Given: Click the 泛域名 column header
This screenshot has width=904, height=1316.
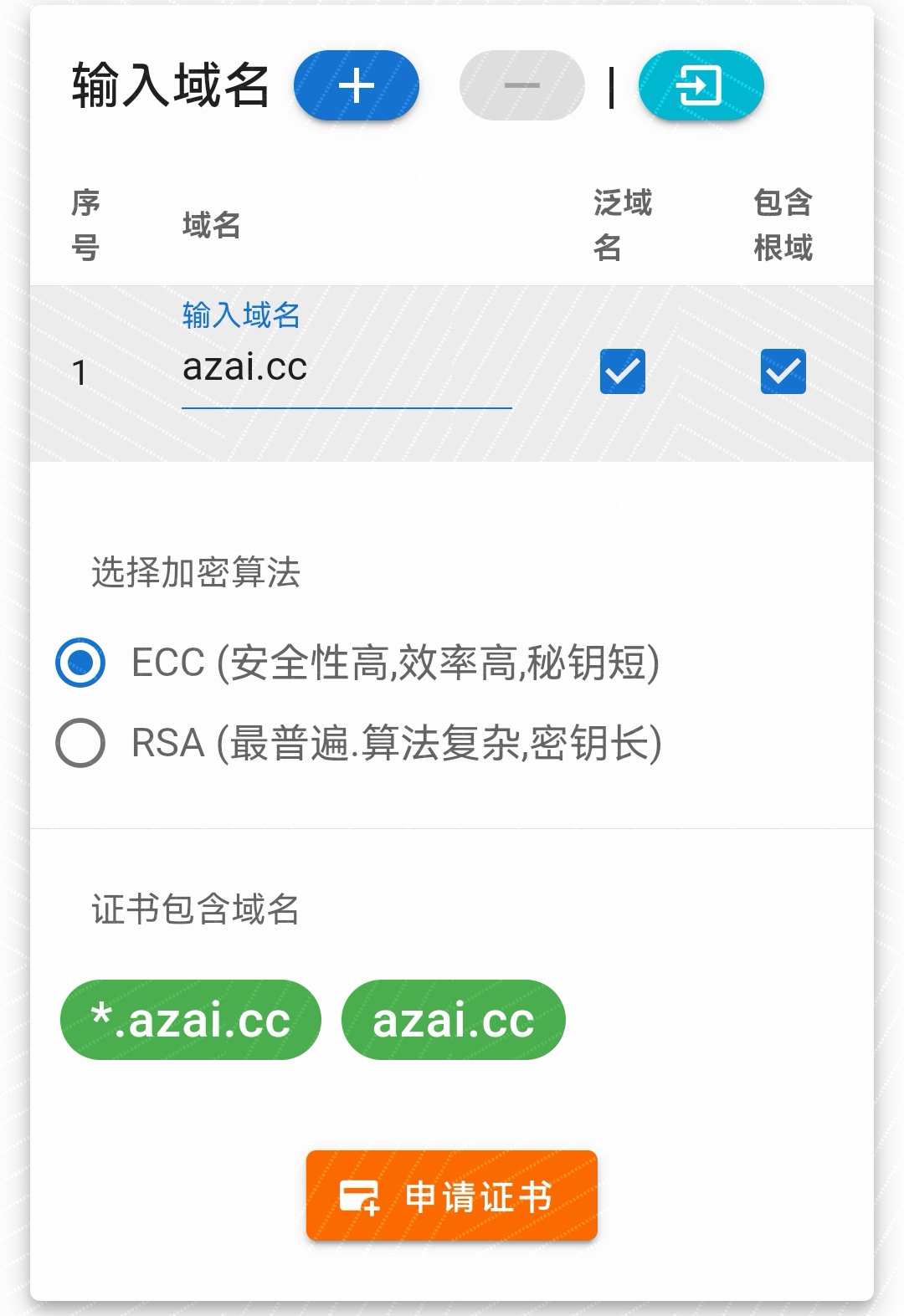Looking at the screenshot, I should [x=622, y=225].
